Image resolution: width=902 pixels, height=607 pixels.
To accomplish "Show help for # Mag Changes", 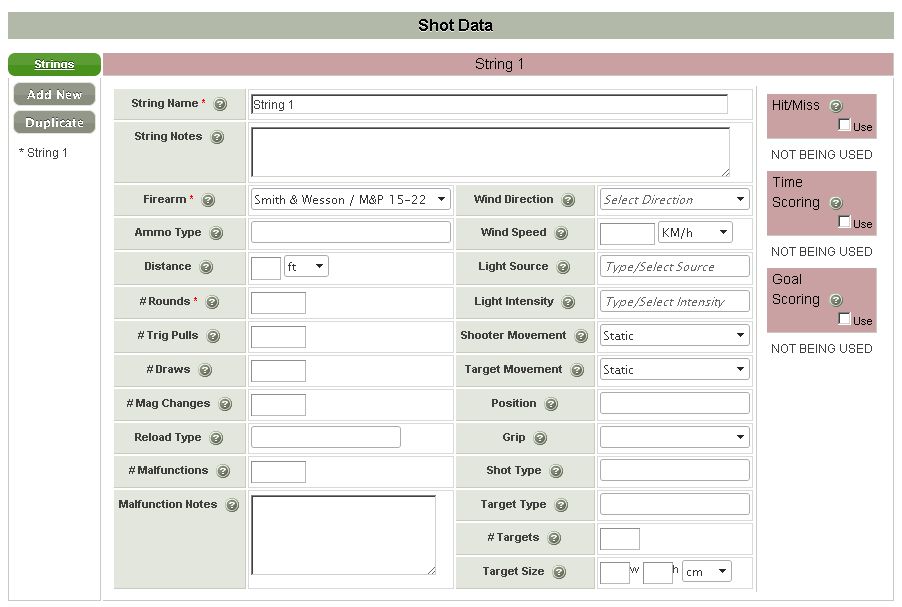I will [225, 404].
